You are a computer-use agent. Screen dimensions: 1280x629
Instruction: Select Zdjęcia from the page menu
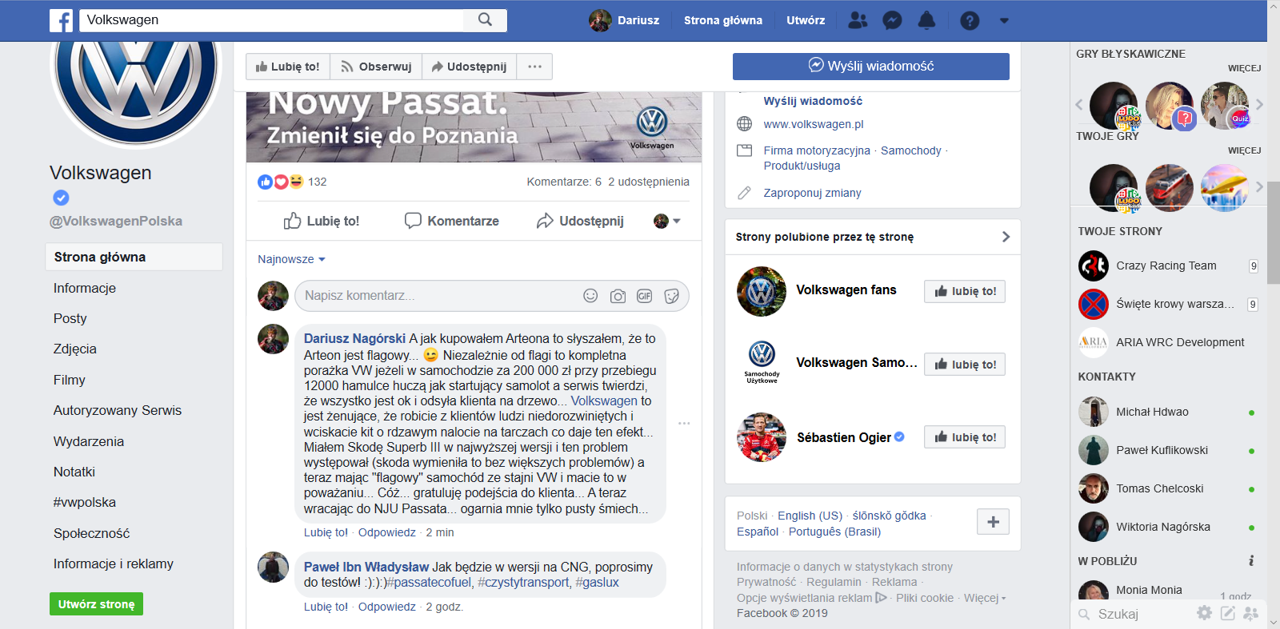point(75,349)
